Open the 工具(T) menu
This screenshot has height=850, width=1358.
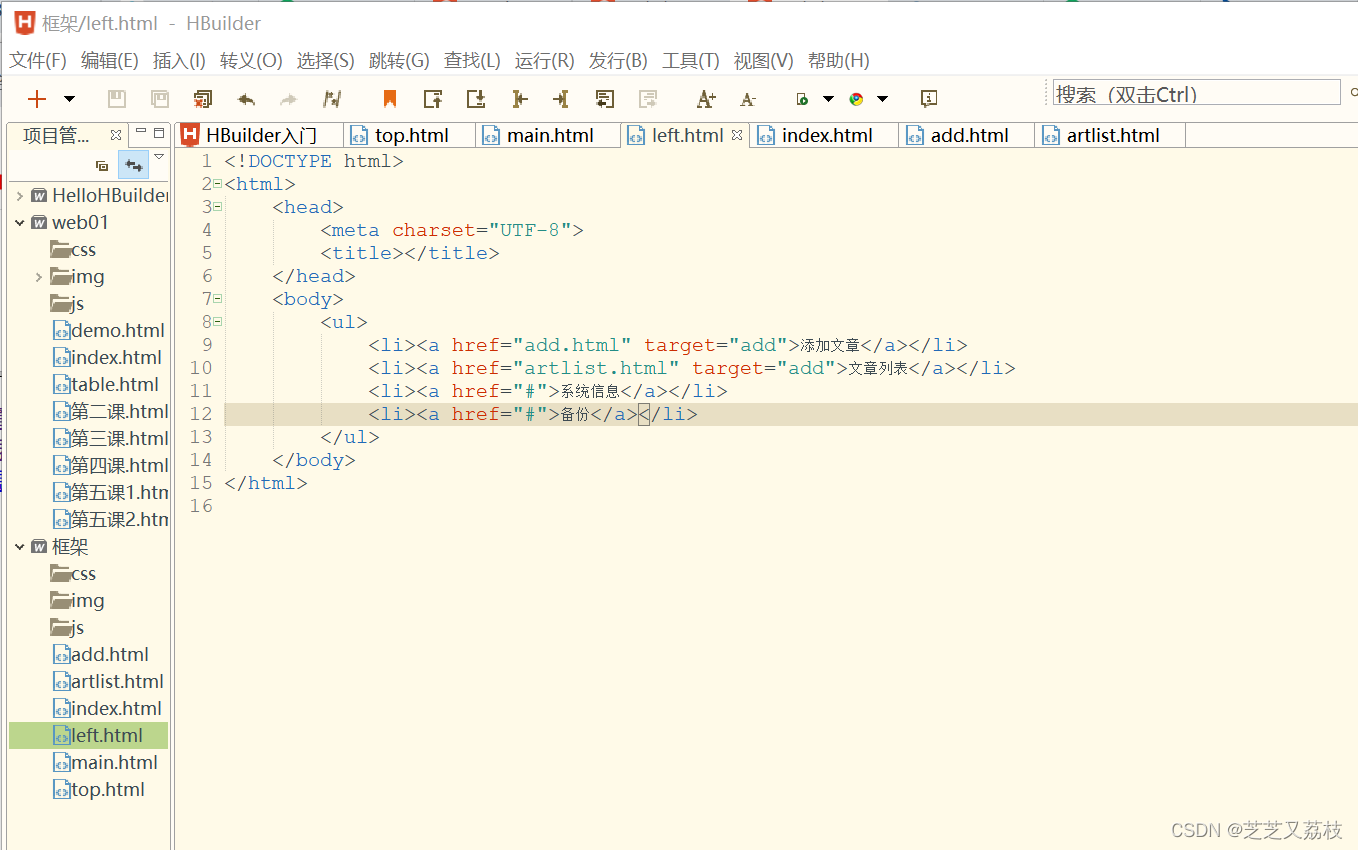(x=691, y=61)
